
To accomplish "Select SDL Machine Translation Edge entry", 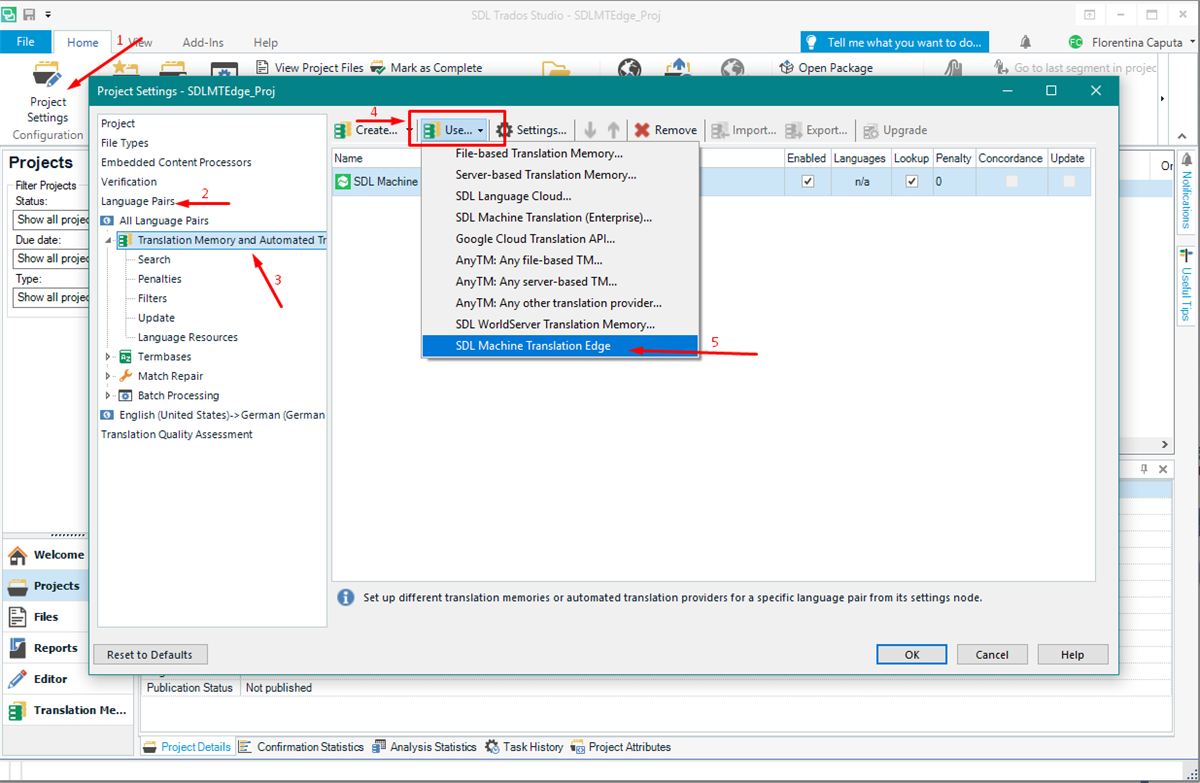I will (559, 346).
